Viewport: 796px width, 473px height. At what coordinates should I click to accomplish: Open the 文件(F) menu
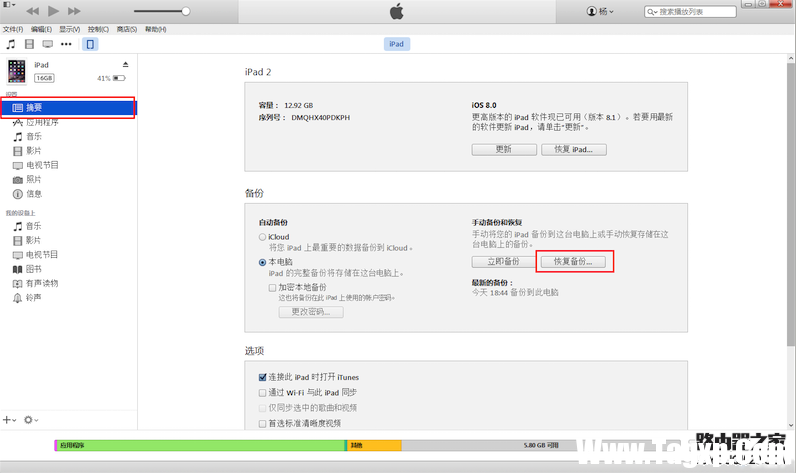point(13,29)
